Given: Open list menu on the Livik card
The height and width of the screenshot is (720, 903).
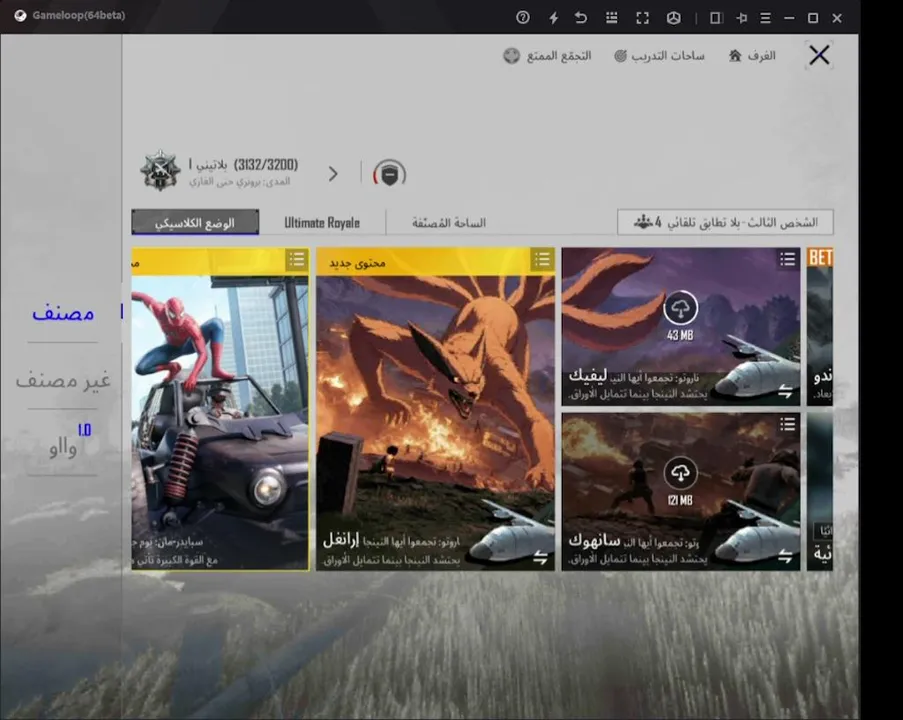Looking at the screenshot, I should point(787,259).
